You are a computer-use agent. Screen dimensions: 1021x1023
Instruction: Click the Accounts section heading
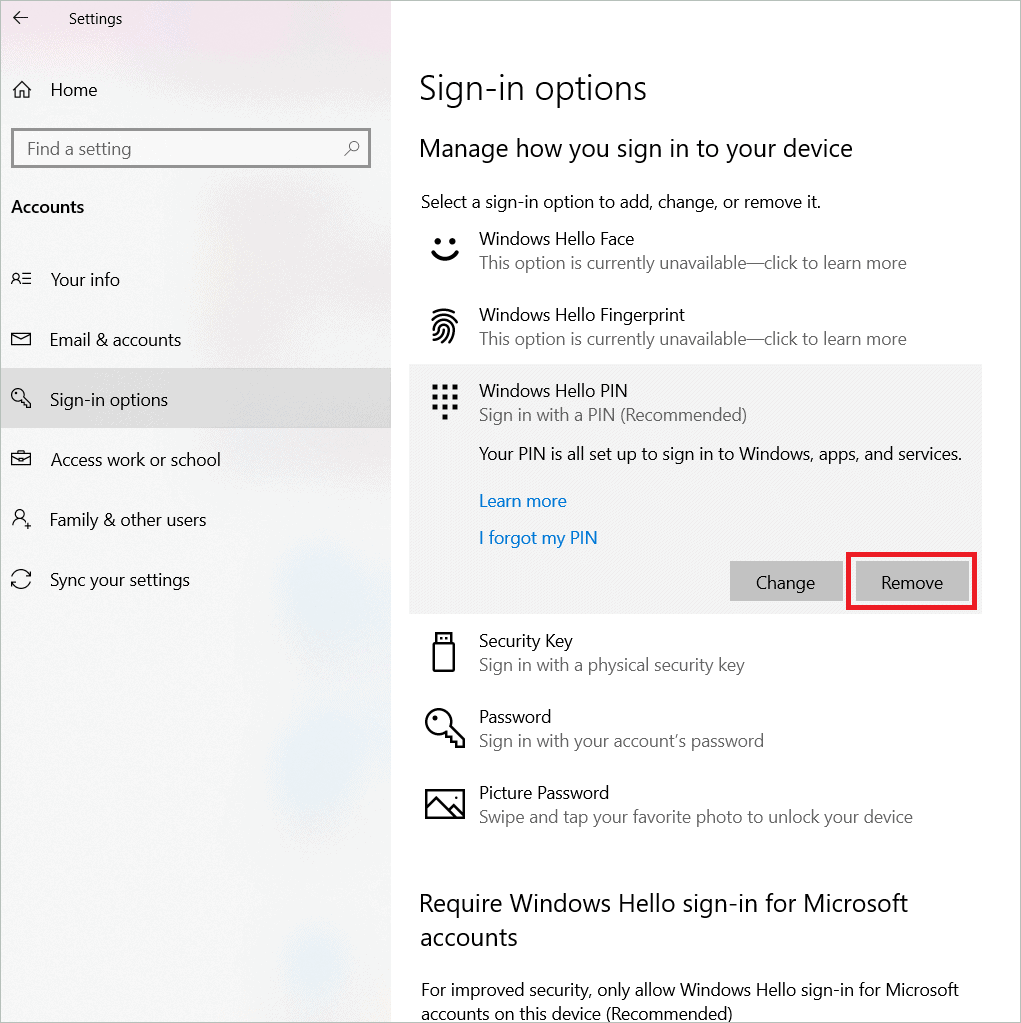point(48,207)
